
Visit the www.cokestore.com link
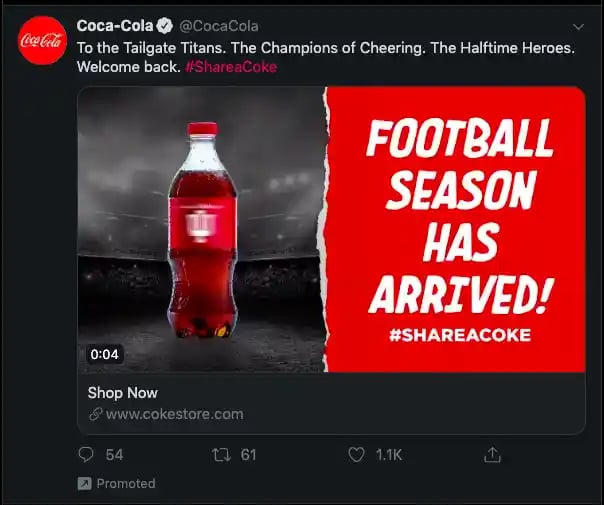click(x=174, y=414)
